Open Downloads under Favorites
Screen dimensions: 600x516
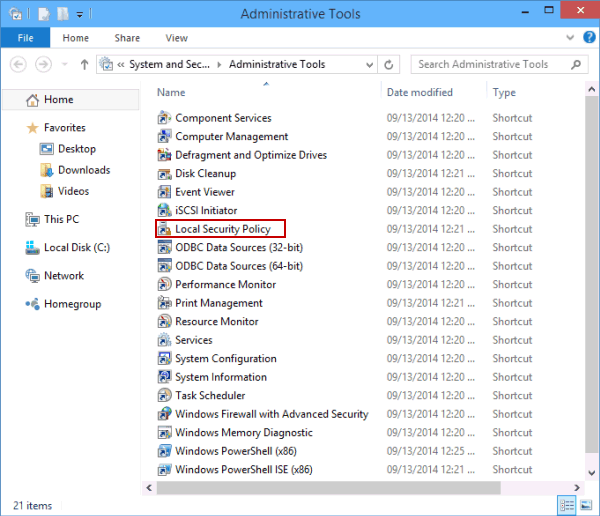pos(84,170)
